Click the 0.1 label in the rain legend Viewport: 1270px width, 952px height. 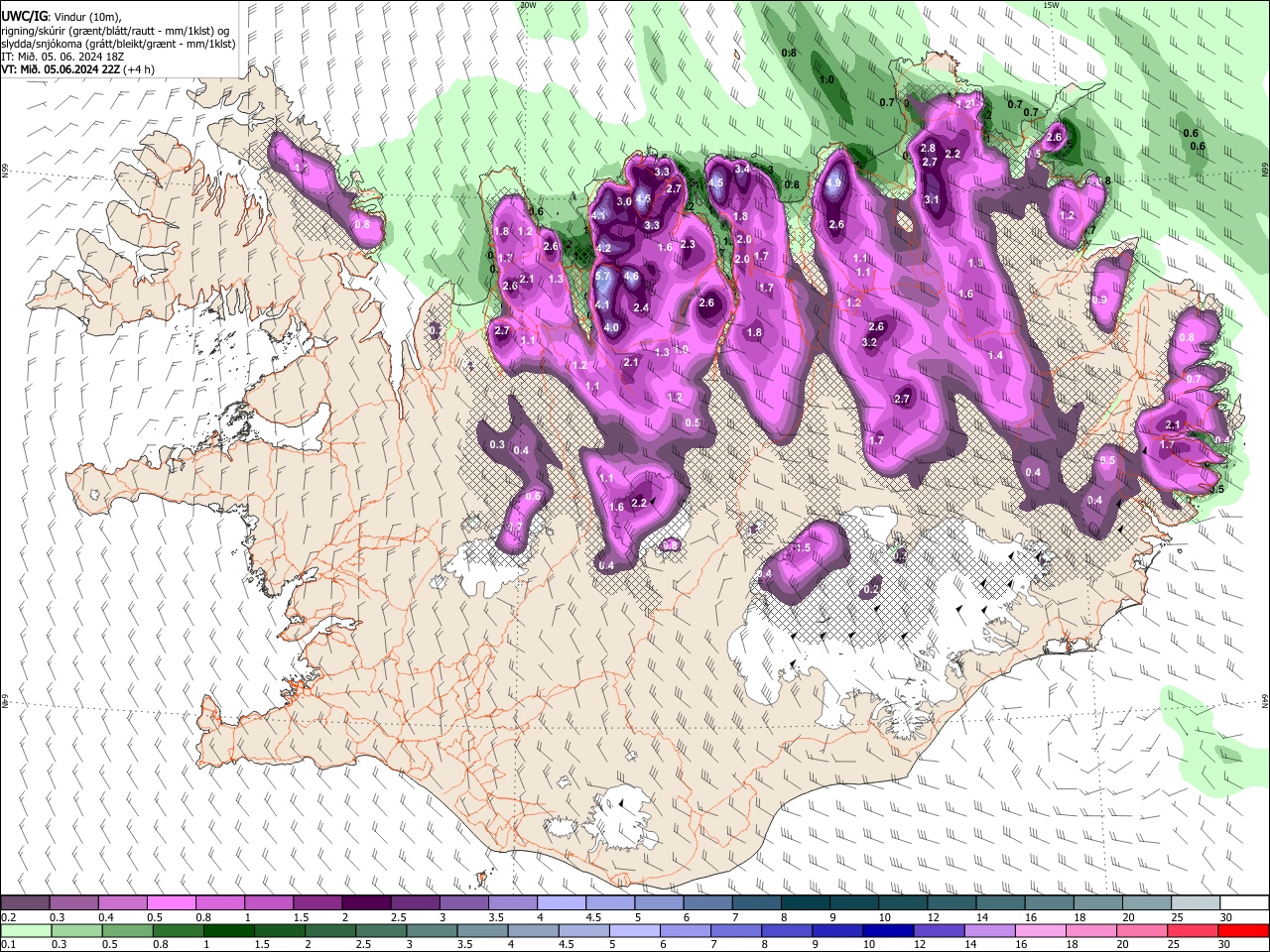[x=8, y=944]
